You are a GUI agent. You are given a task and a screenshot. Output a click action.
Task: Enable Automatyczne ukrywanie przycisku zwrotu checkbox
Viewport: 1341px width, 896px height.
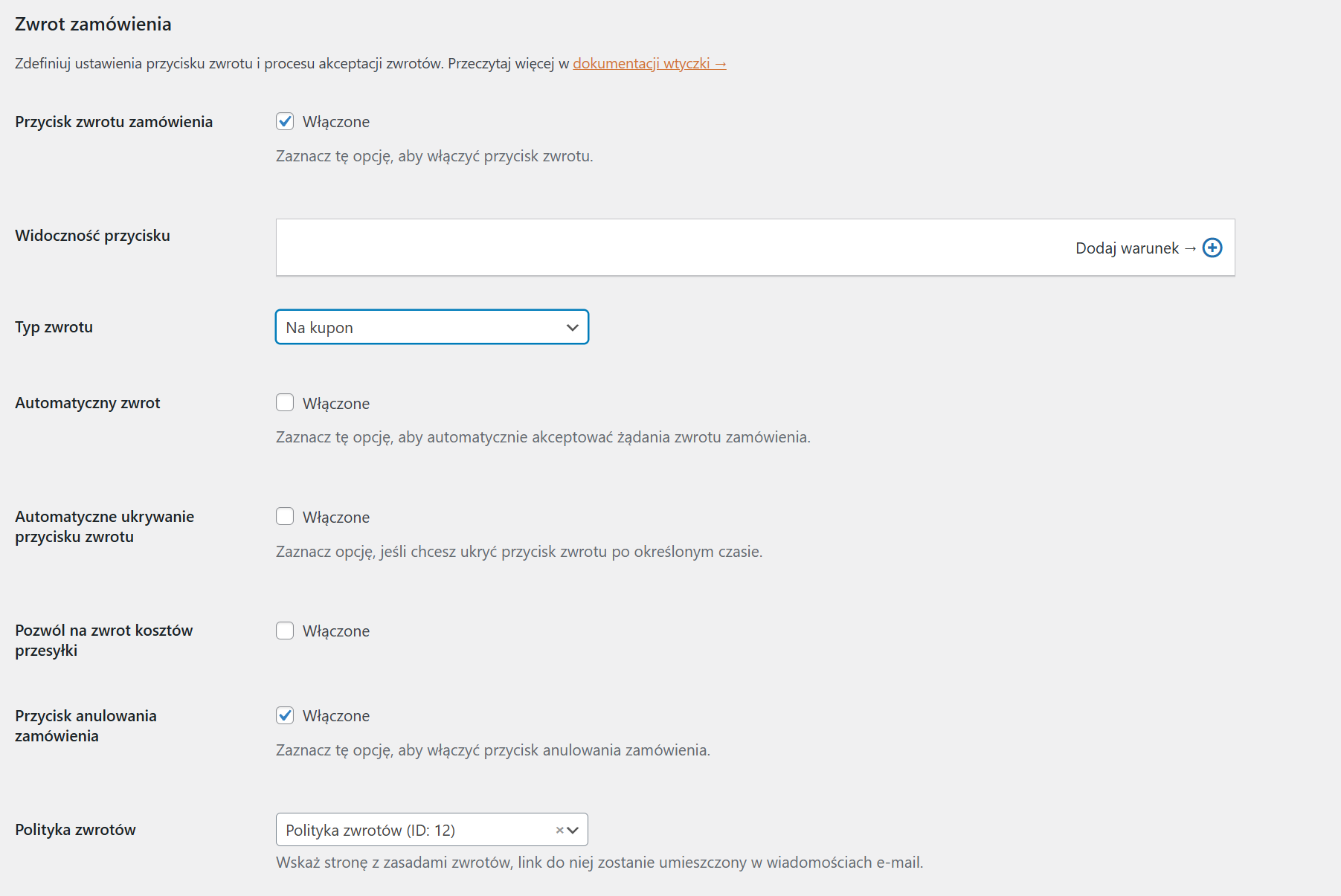[x=285, y=517]
